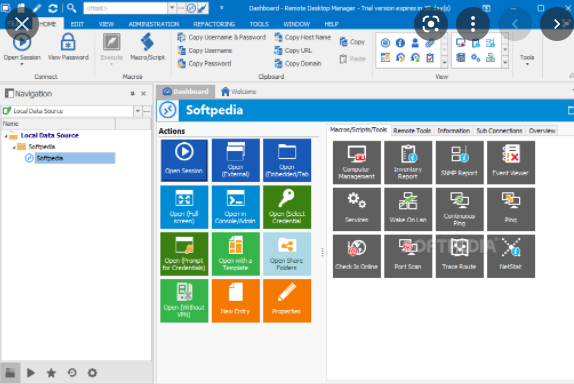Open the VIEW ribbon tab
Image resolution: width=574 pixels, height=384 pixels.
(106, 24)
